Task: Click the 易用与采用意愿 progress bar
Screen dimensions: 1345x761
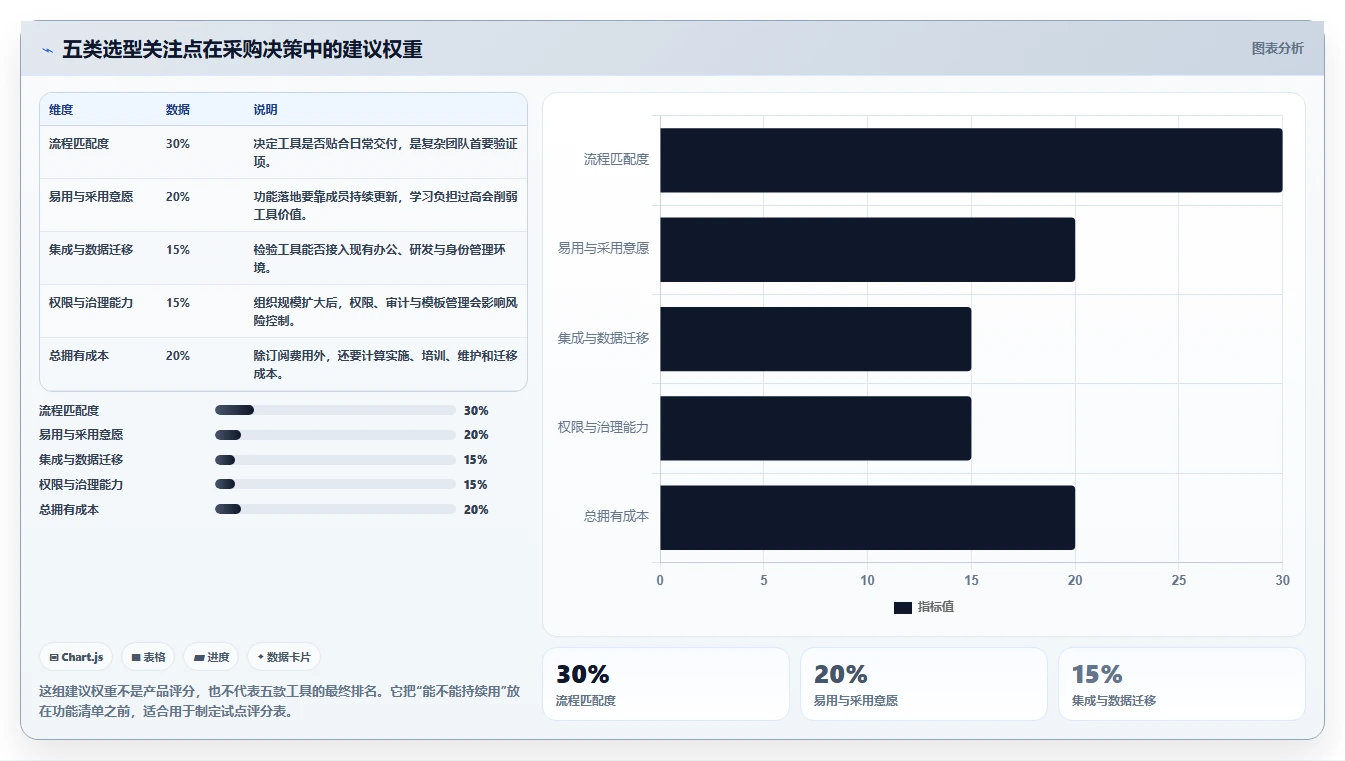Action: coord(335,435)
